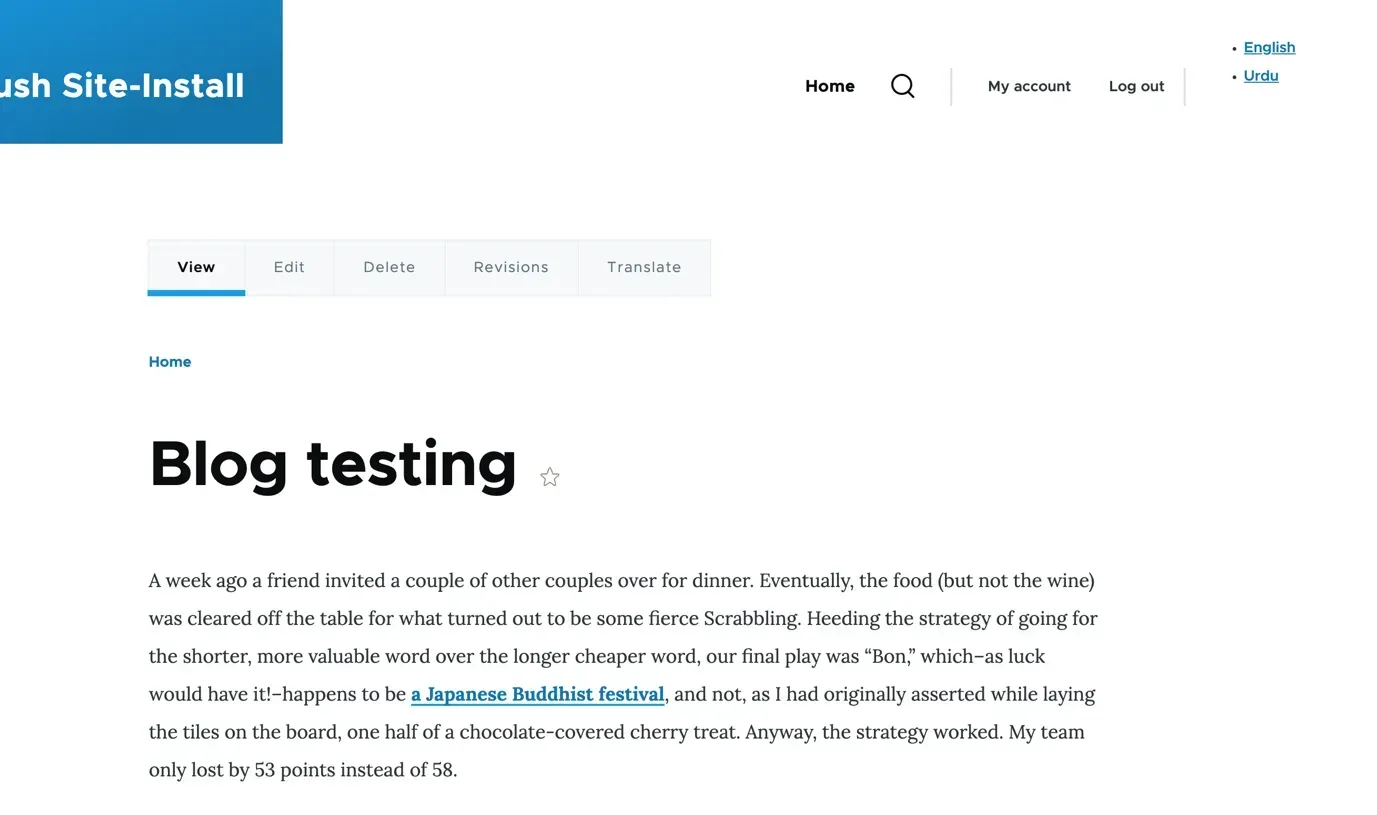Click the opening words "A week ago"
The image size is (1377, 815).
click(x=198, y=580)
